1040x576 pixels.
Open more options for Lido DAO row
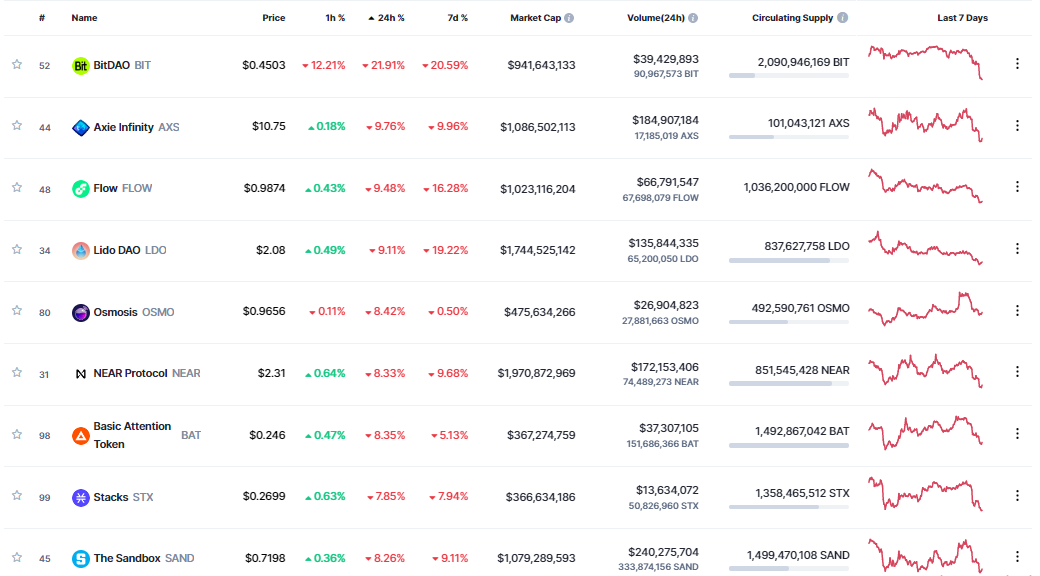pos(1017,249)
